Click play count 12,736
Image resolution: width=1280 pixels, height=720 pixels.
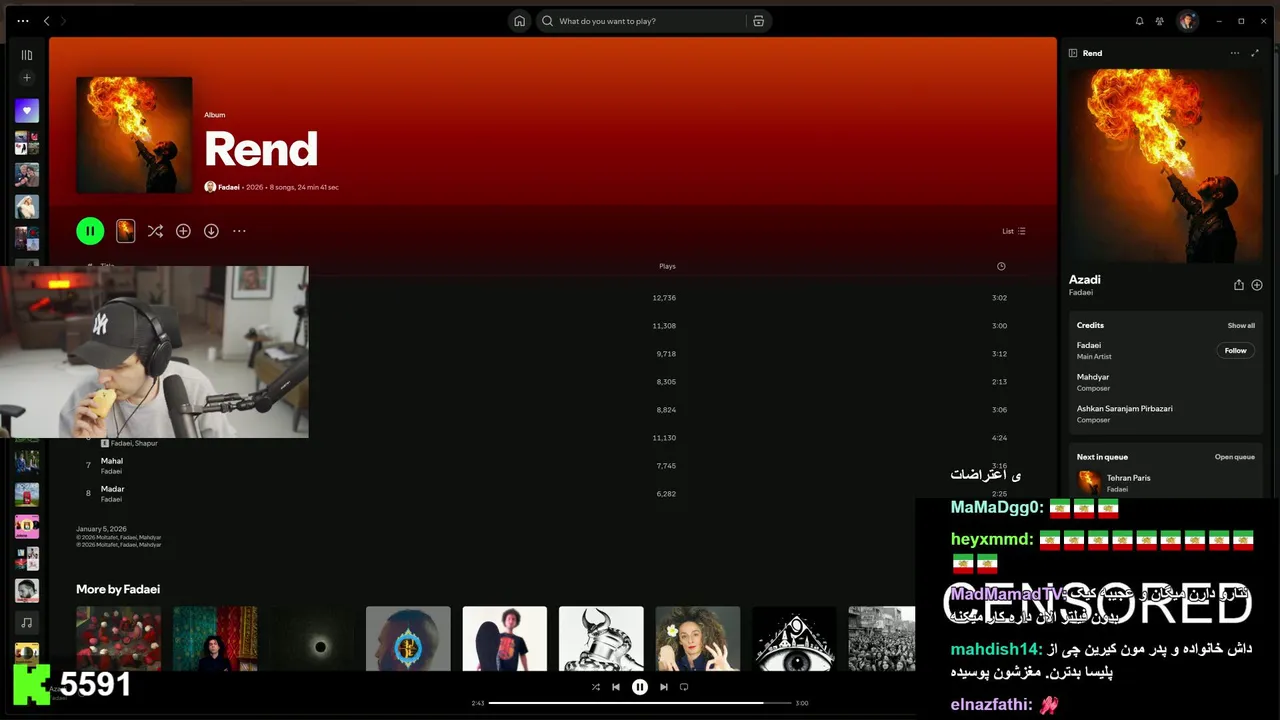pyautogui.click(x=664, y=298)
